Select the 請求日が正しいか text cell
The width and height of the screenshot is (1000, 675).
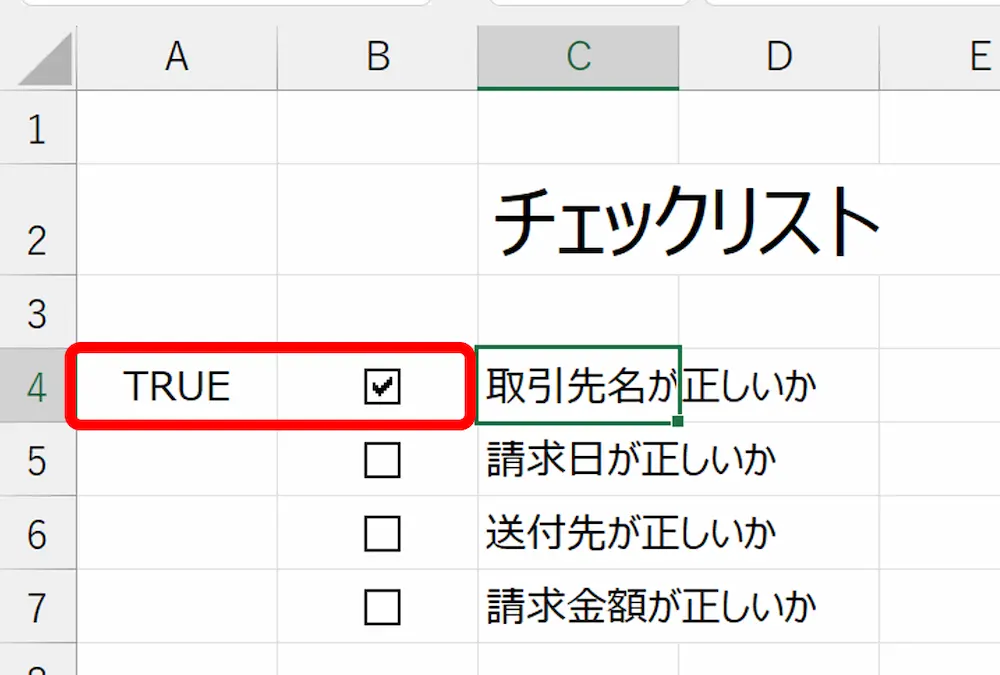point(578,460)
